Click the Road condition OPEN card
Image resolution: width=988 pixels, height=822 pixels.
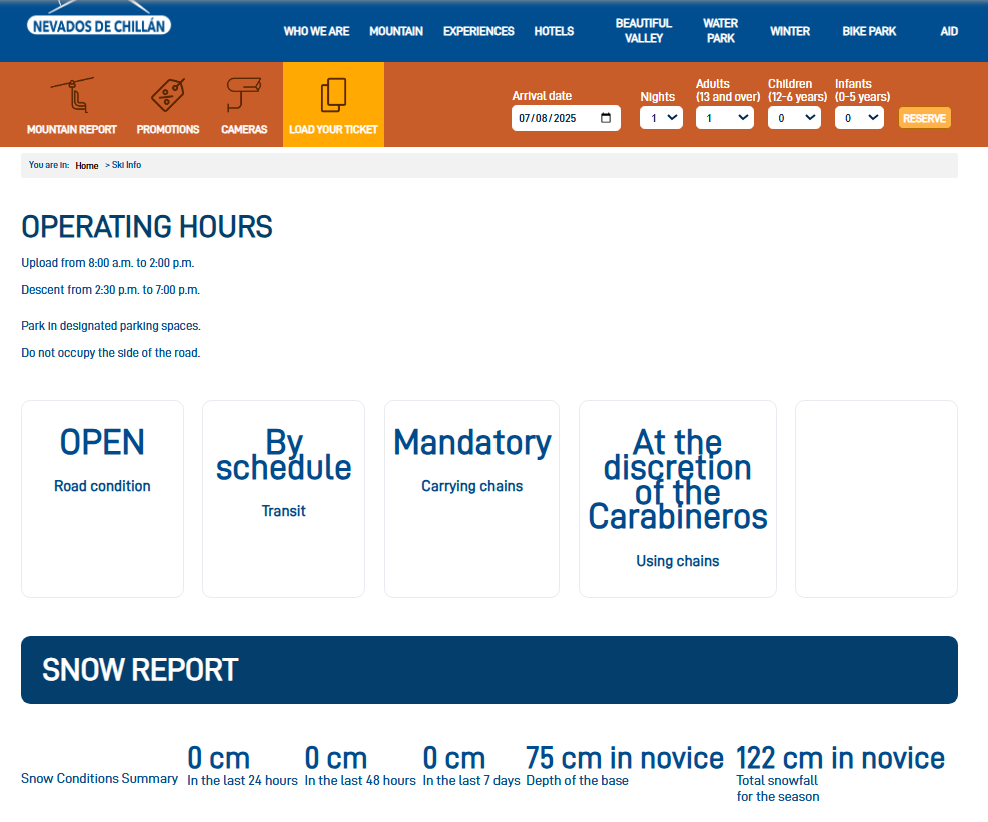(x=102, y=498)
